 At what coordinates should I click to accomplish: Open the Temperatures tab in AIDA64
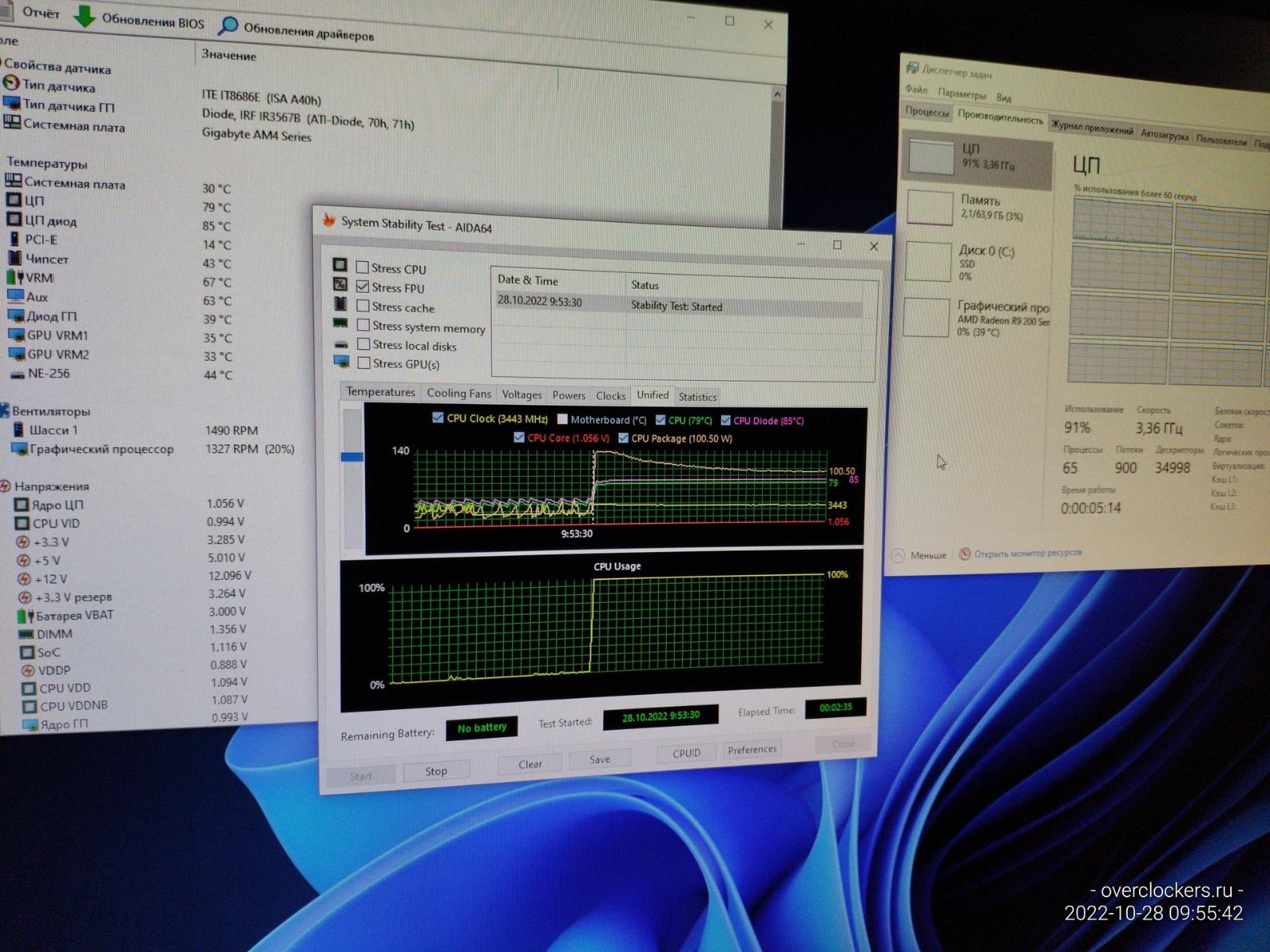[x=380, y=392]
